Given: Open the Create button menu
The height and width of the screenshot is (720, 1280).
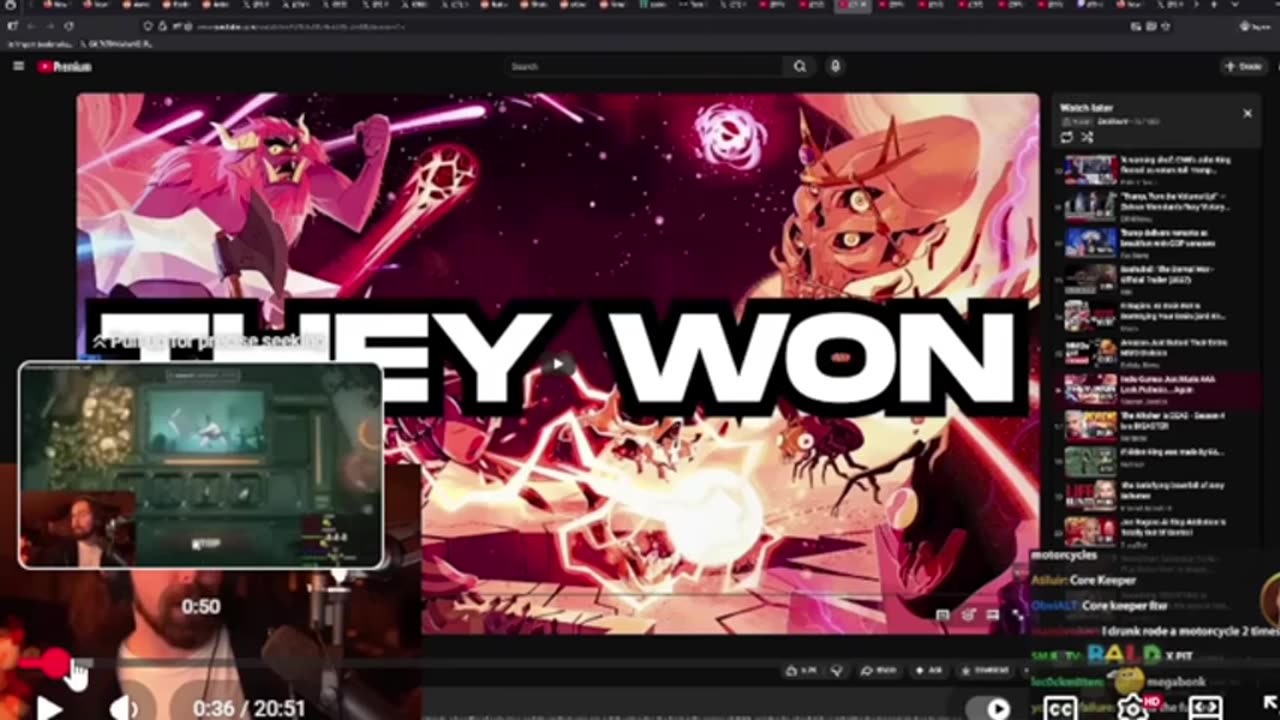Looking at the screenshot, I should pos(1243,66).
